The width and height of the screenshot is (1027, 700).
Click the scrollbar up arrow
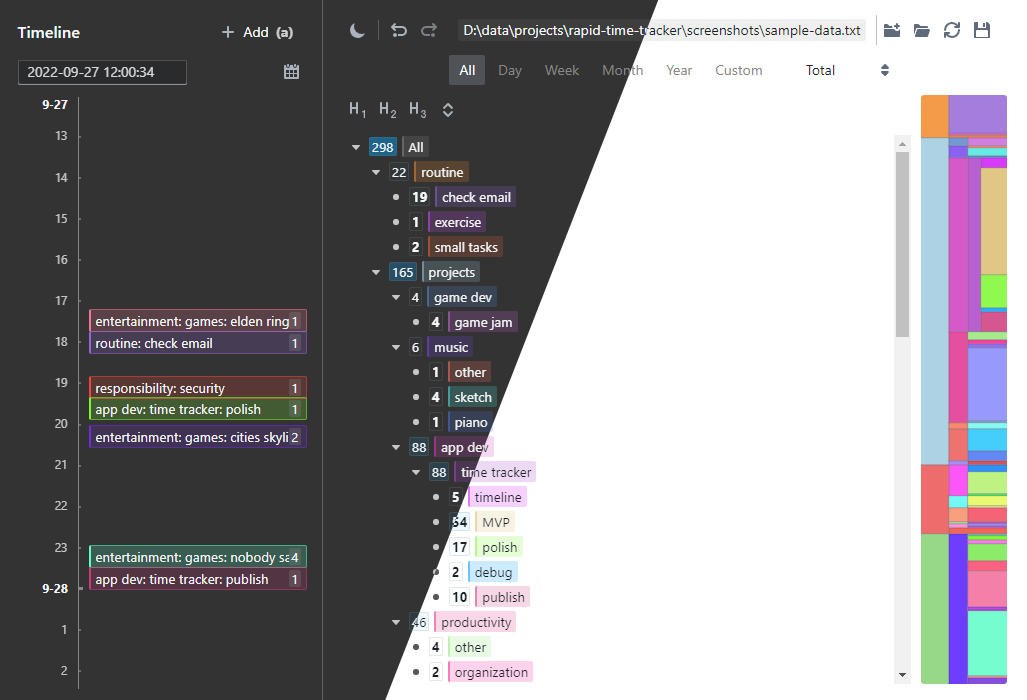coord(903,143)
